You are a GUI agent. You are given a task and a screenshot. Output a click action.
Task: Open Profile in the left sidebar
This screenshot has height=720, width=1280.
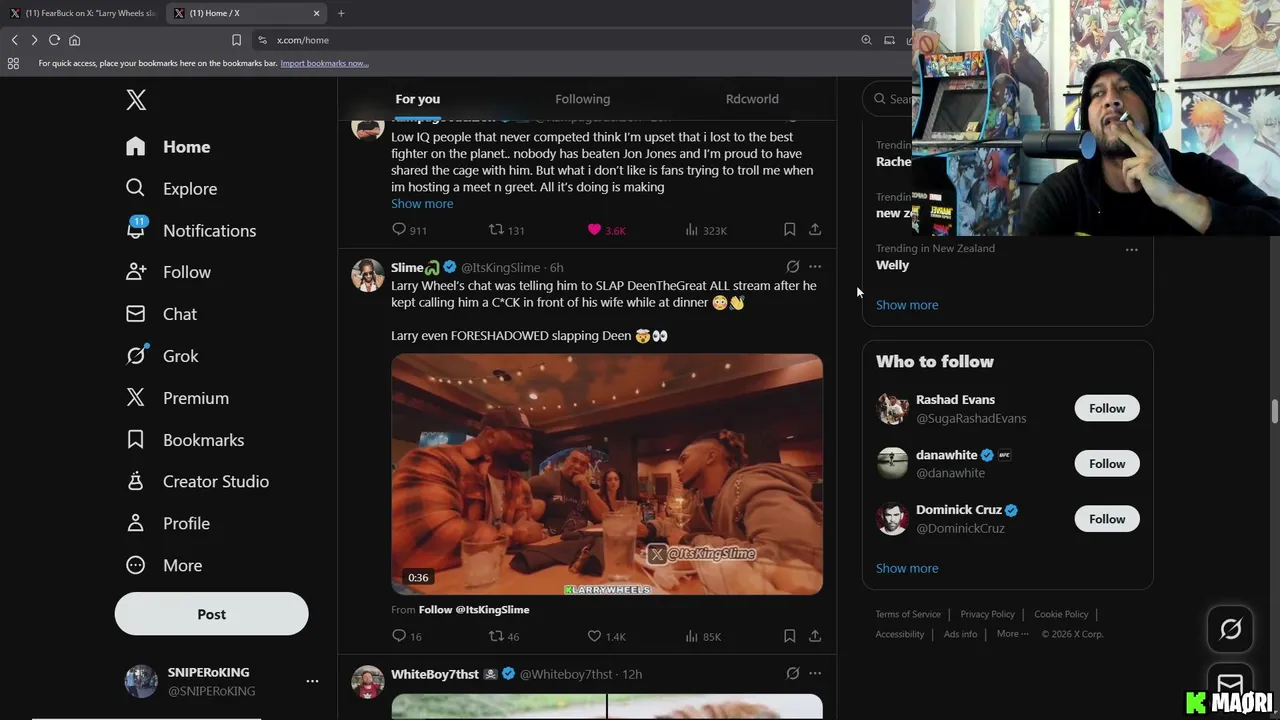(167, 523)
